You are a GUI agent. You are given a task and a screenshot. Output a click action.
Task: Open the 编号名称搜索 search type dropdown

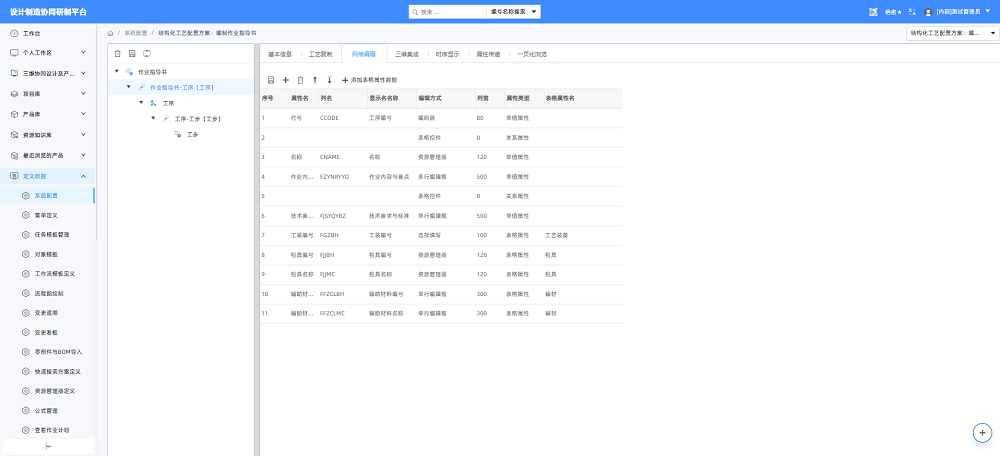513,11
